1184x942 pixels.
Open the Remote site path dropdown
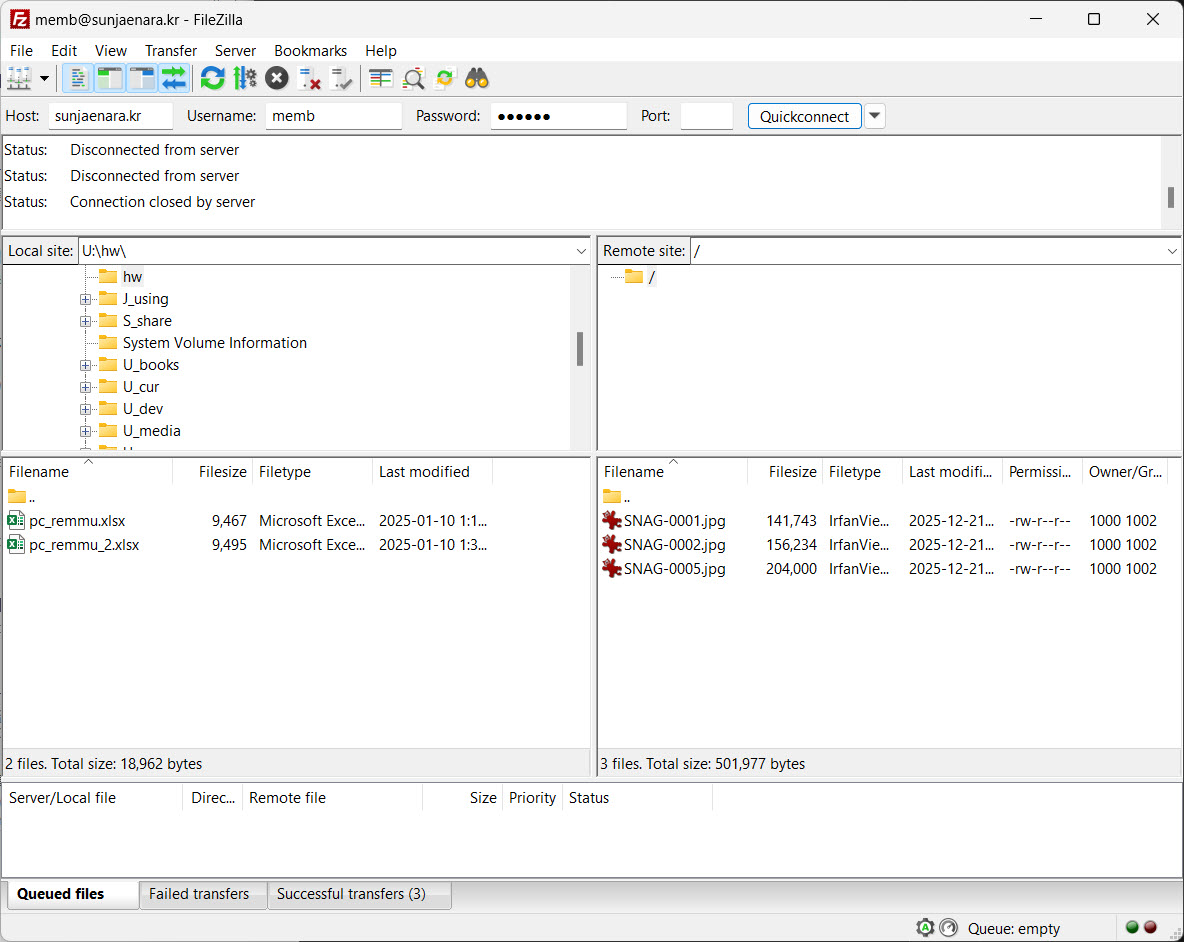tap(1172, 251)
